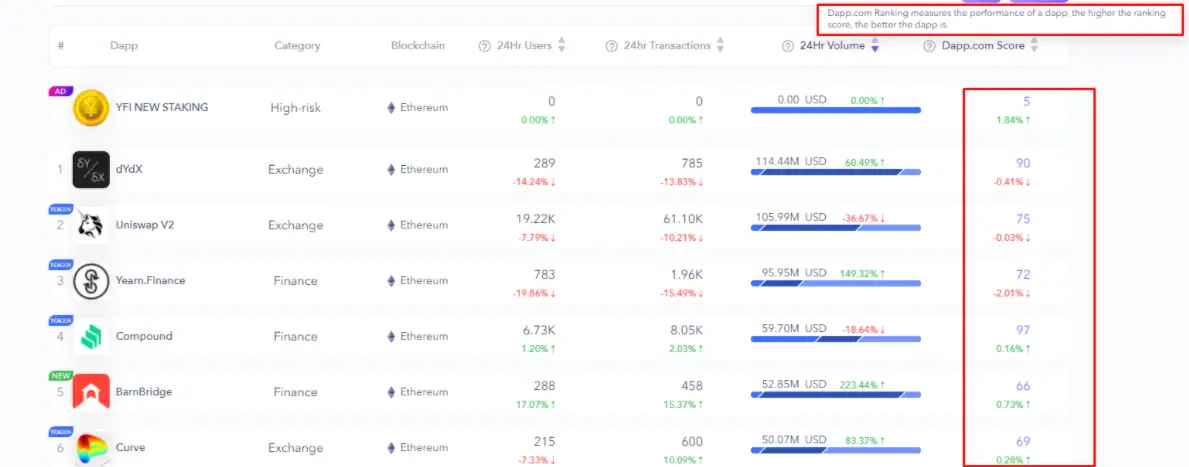1189x467 pixels.
Task: Click the Dapp.com Score header label
Action: tap(983, 45)
